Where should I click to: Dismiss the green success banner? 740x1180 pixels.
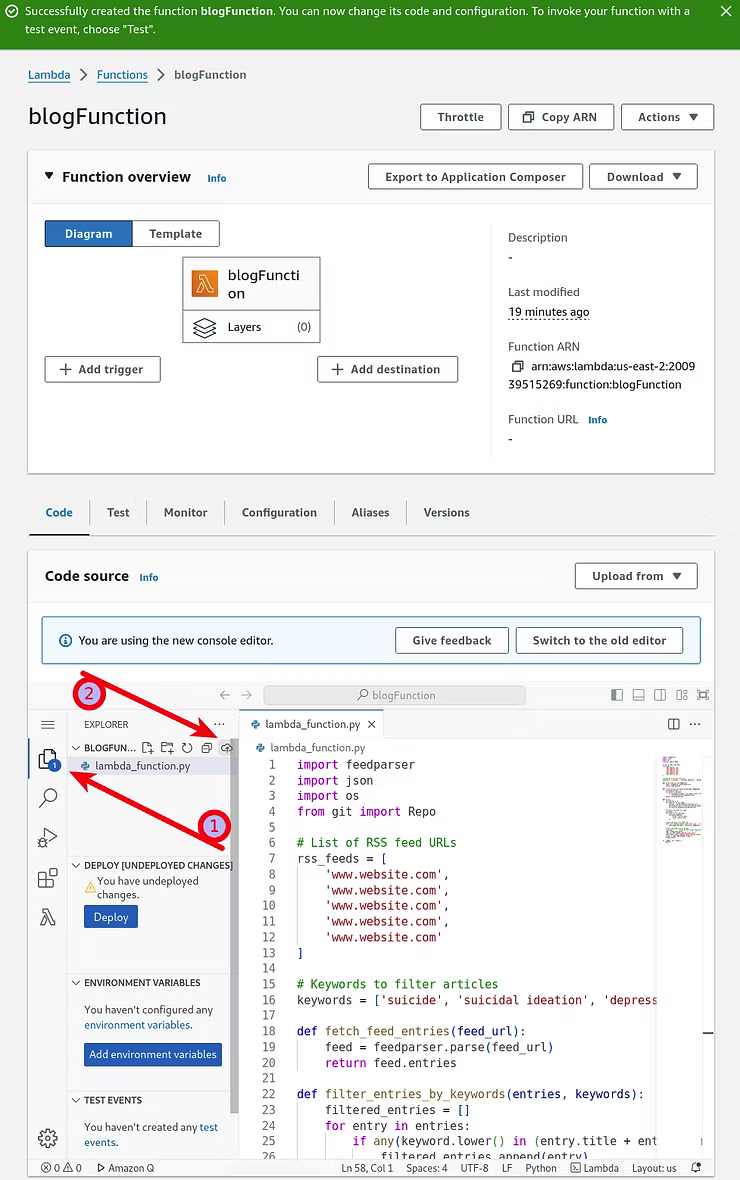point(726,11)
